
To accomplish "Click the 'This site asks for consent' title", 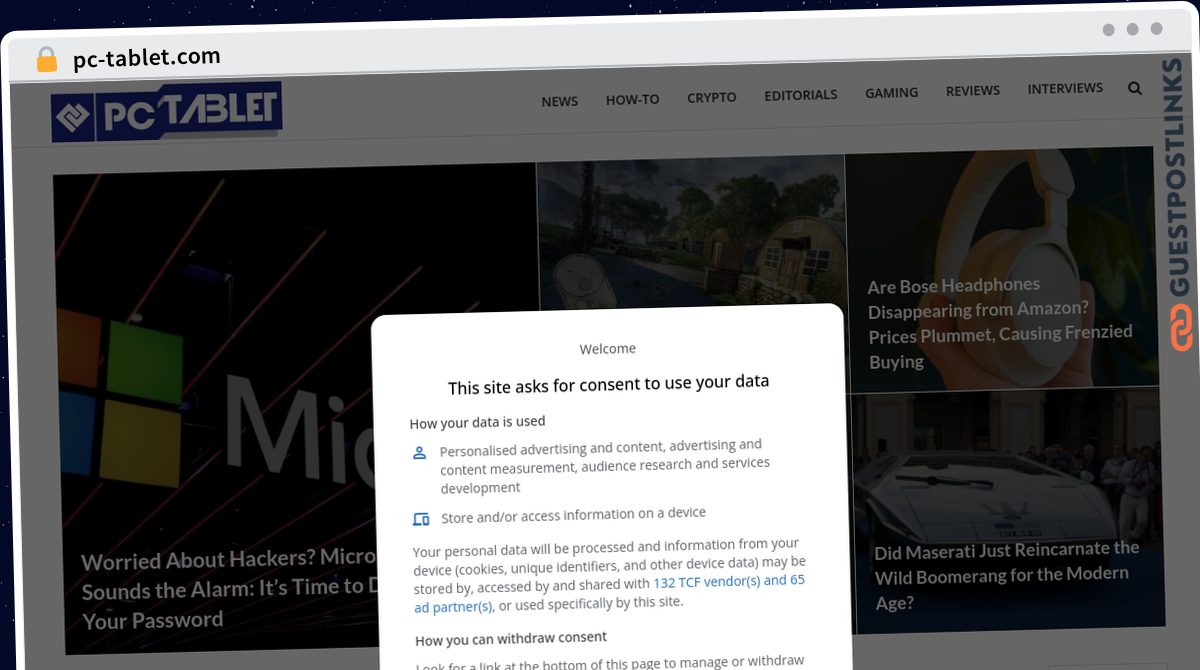I will pyautogui.click(x=608, y=384).
